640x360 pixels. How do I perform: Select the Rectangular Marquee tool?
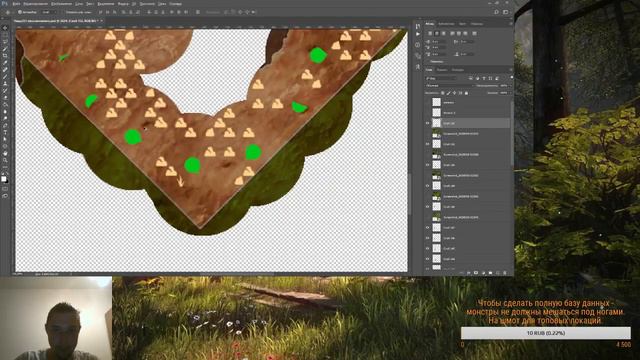[5, 35]
